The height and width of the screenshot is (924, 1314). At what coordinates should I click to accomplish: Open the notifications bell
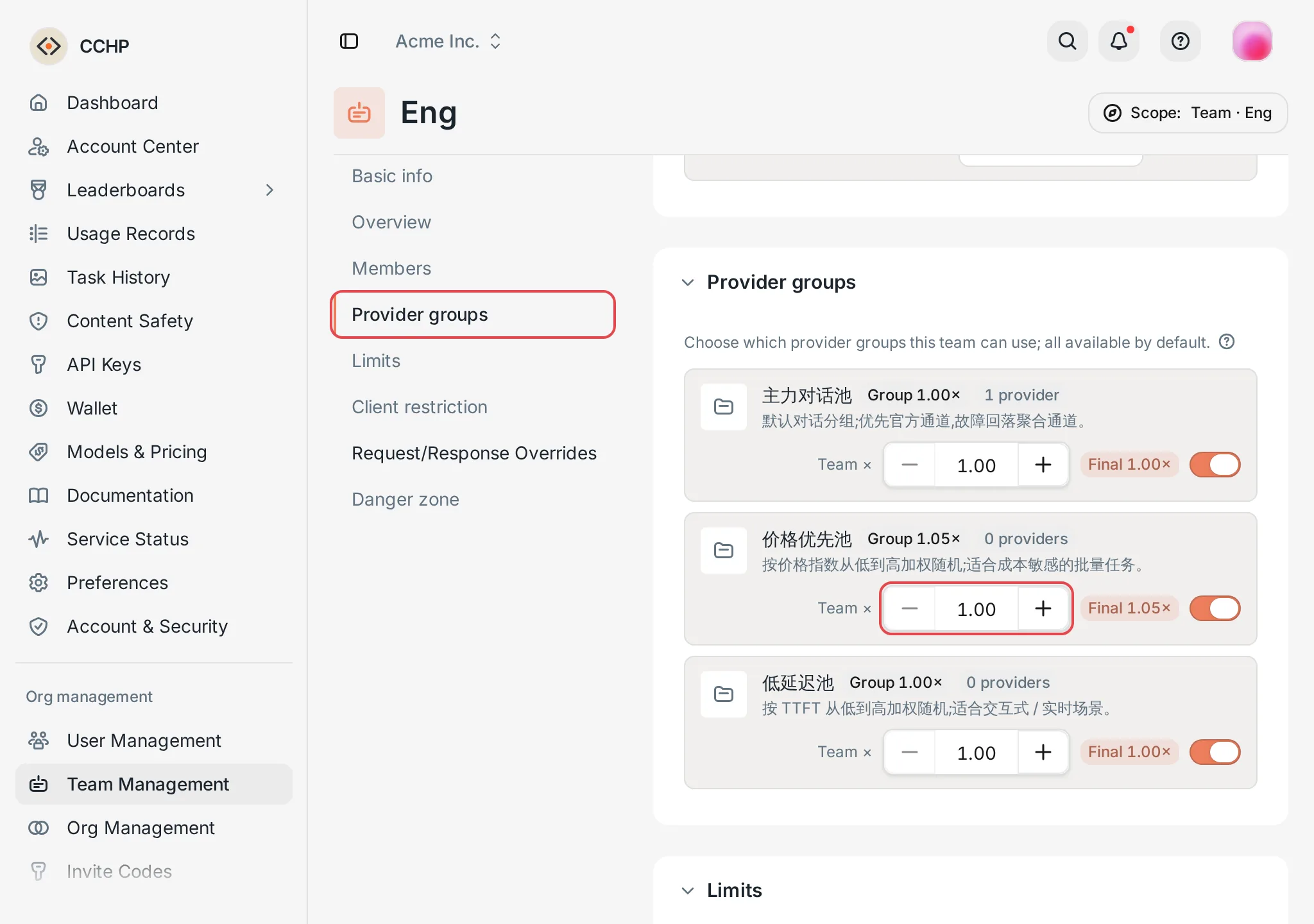[x=1119, y=41]
